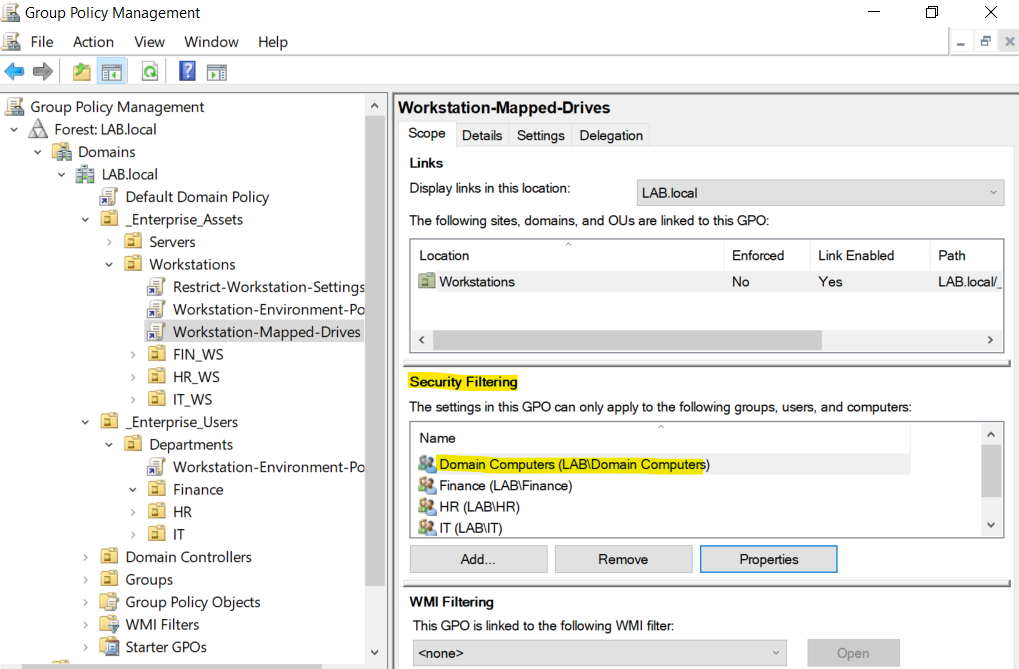The image size is (1019, 669).
Task: Click the Properties button
Action: [768, 559]
